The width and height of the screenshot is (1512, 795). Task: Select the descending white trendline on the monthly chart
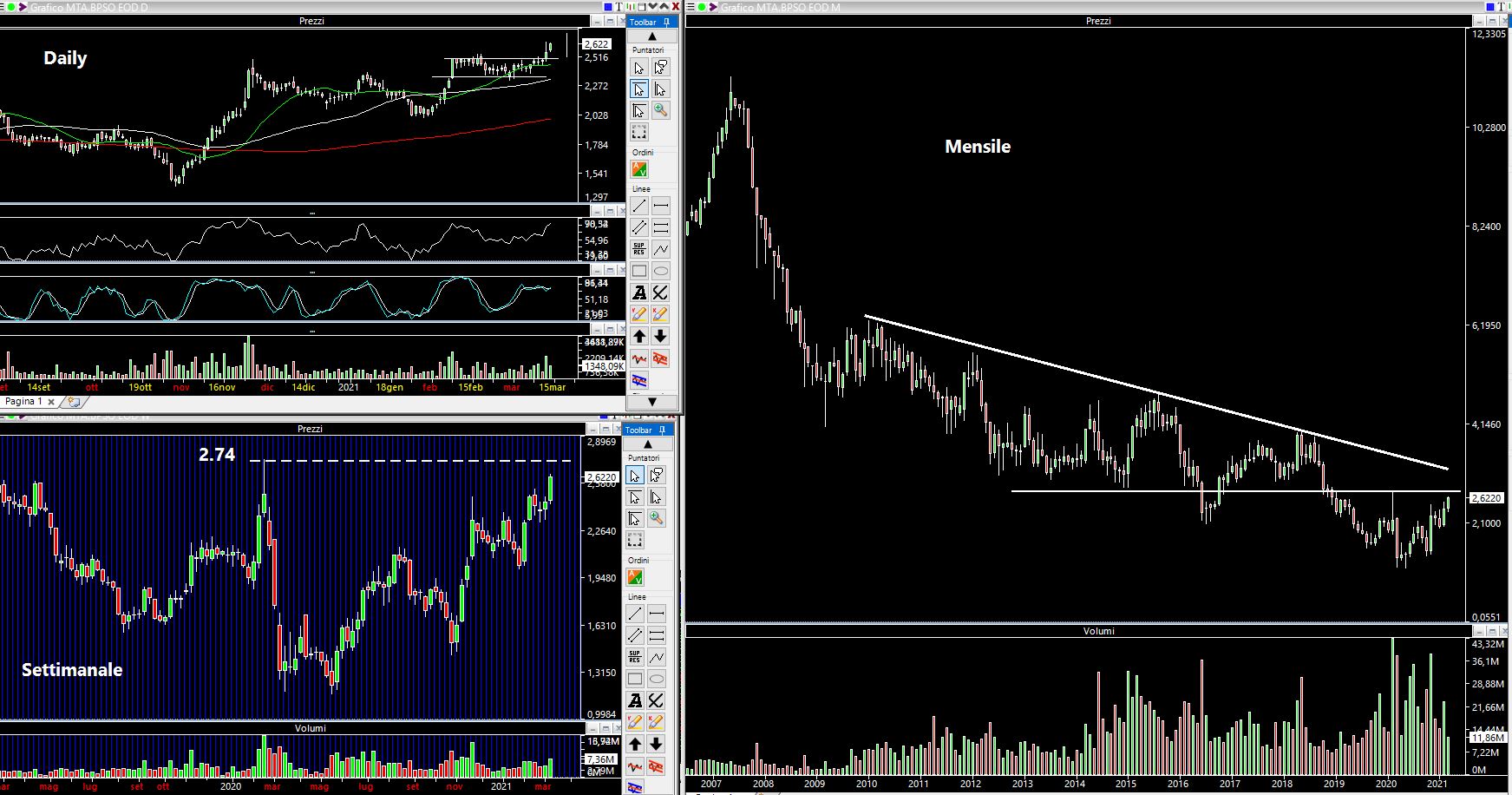click(1156, 392)
